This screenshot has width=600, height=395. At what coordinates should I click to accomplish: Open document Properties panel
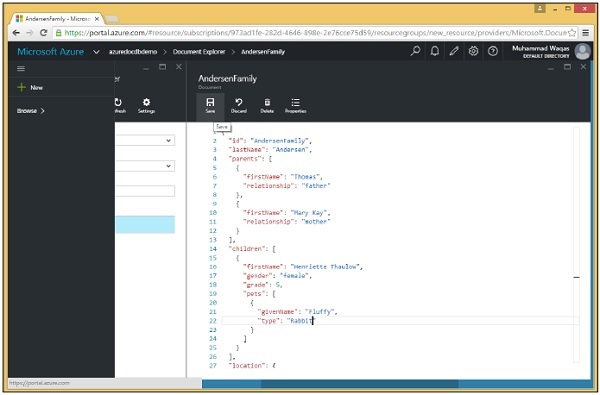(x=295, y=106)
